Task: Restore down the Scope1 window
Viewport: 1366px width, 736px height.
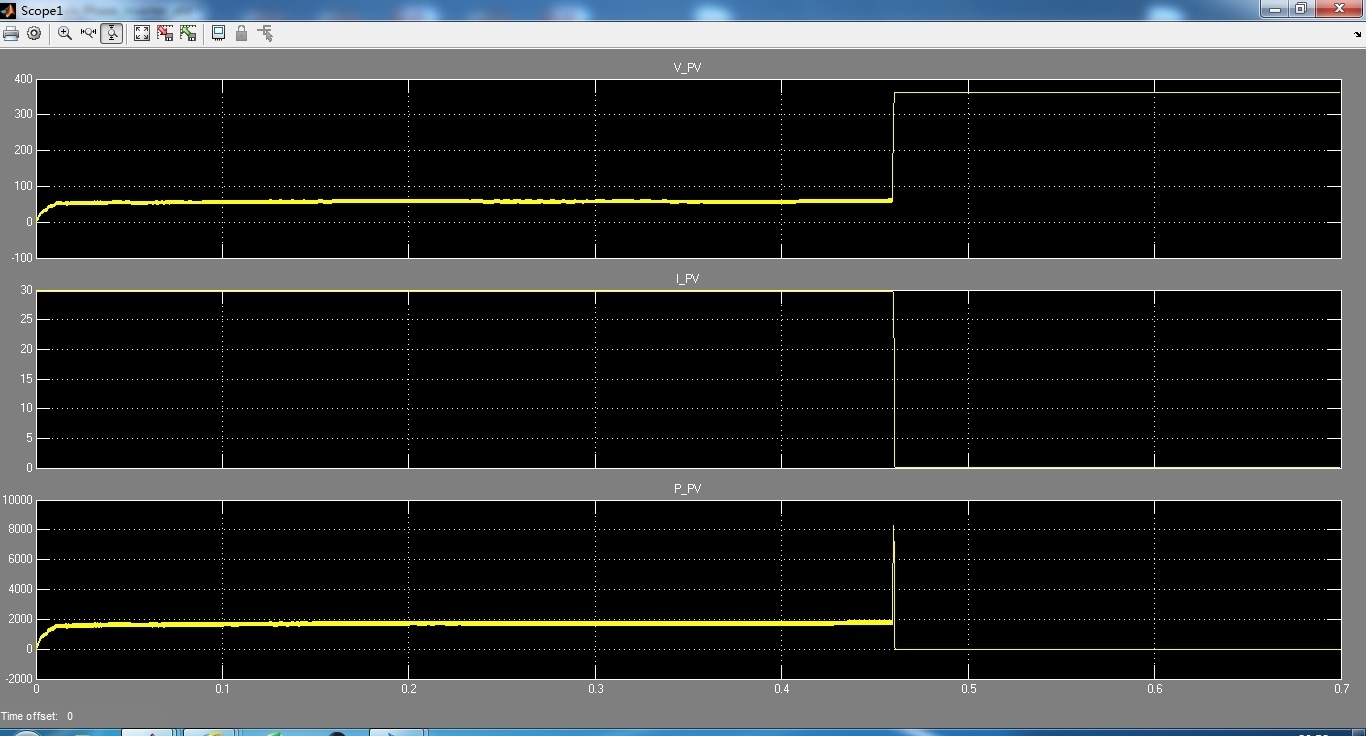Action: [1300, 8]
